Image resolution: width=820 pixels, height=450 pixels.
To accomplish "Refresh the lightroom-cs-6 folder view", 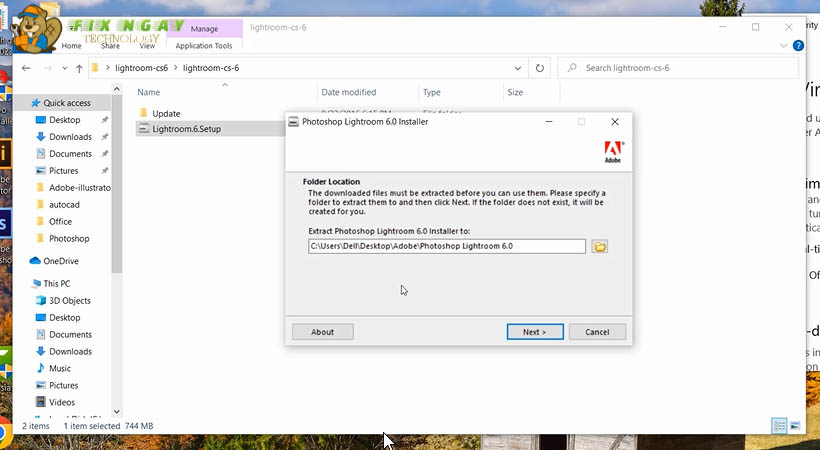I will point(540,68).
